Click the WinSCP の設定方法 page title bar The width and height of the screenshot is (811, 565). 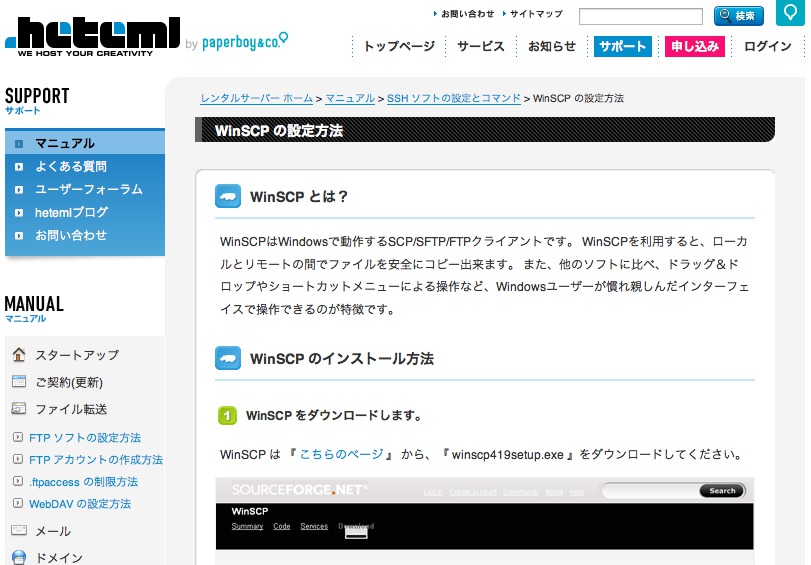click(x=485, y=130)
